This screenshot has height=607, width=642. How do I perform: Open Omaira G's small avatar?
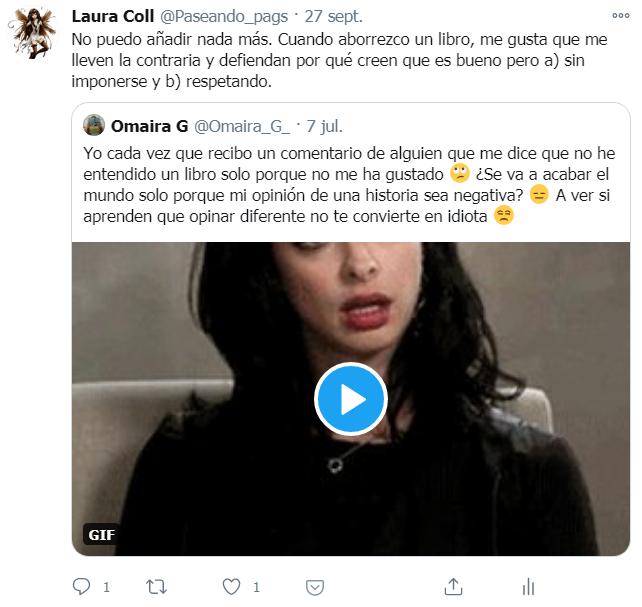pos(94,125)
